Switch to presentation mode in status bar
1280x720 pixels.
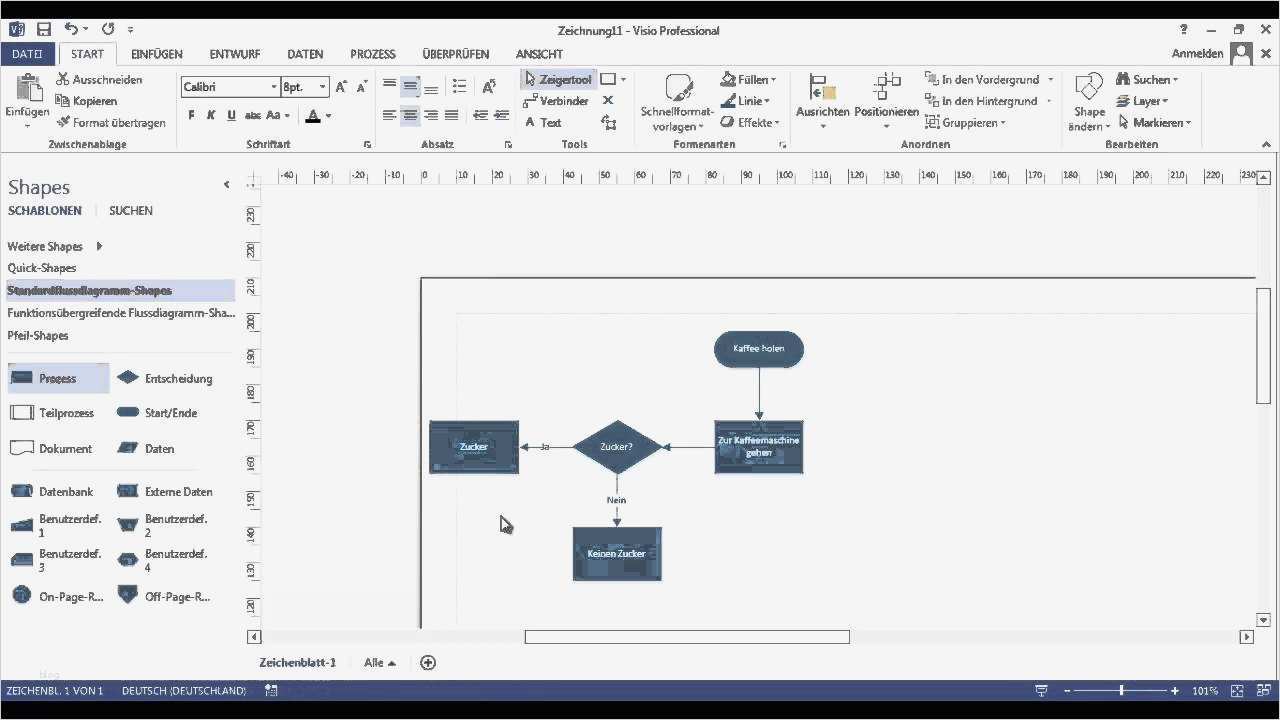1041,691
